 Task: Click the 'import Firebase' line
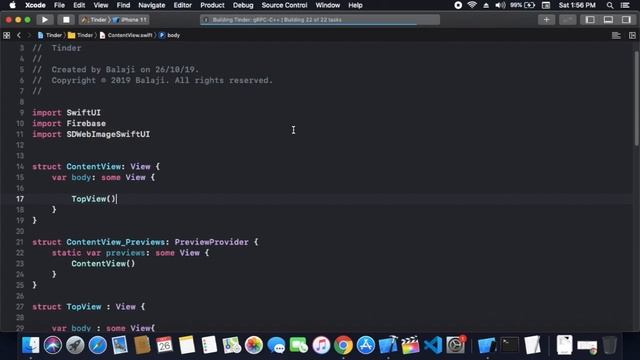pos(69,123)
